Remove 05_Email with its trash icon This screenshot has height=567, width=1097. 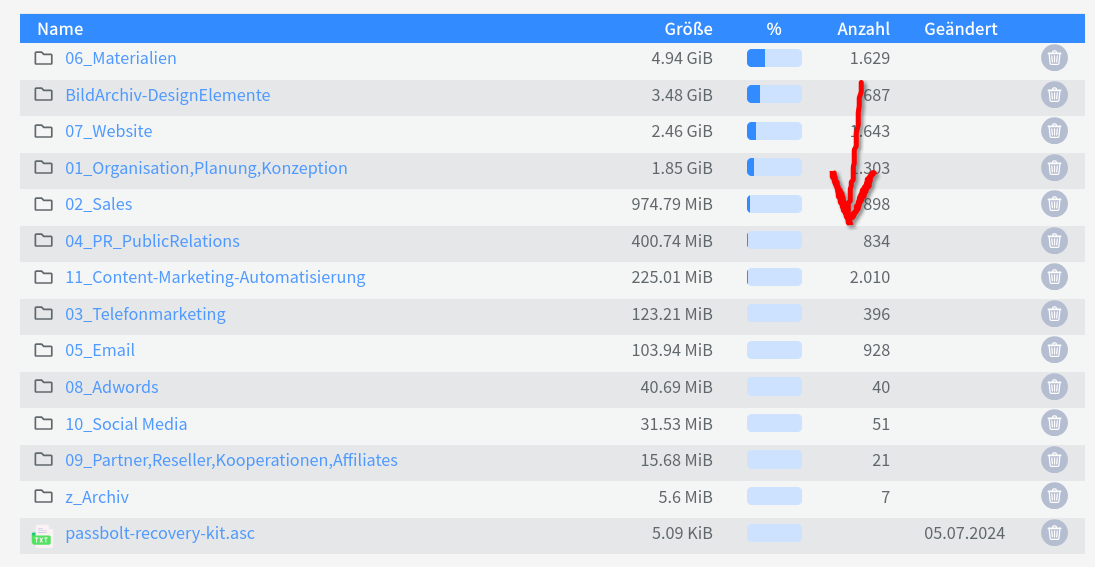pyautogui.click(x=1054, y=350)
